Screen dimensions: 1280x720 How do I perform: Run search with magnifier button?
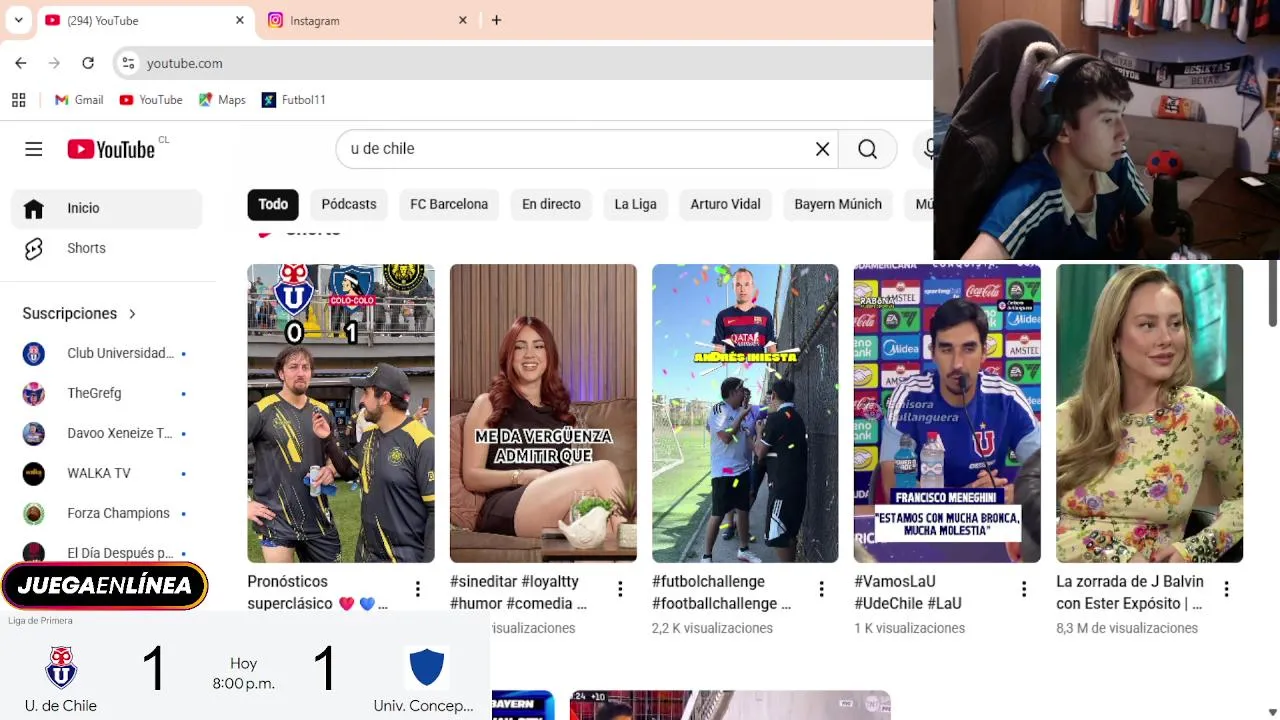tap(867, 149)
